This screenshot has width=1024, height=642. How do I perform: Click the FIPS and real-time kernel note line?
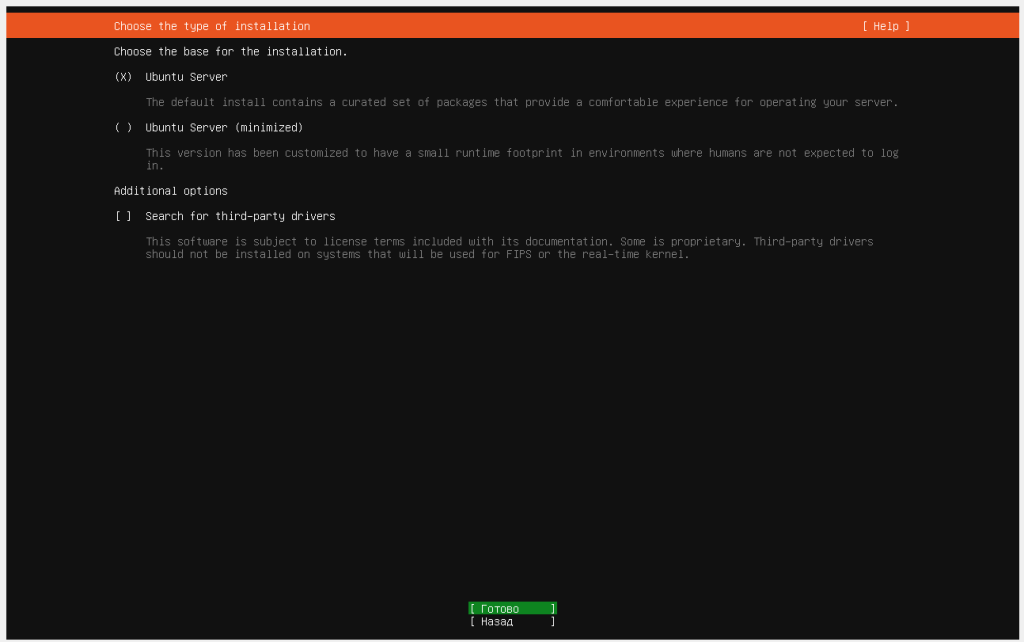click(417, 254)
